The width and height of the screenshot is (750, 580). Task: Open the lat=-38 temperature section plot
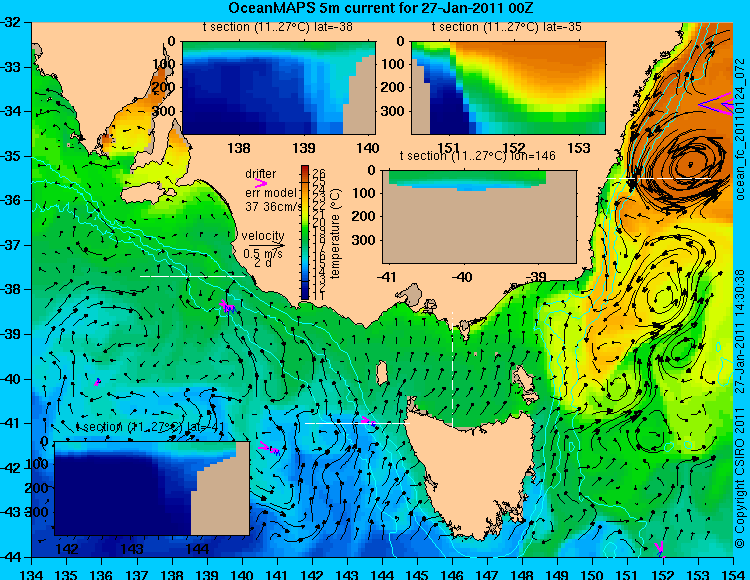(x=279, y=88)
